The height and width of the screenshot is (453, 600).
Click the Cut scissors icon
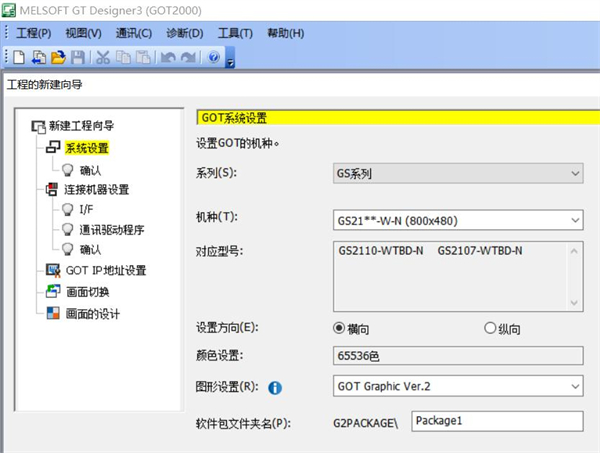coord(103,57)
